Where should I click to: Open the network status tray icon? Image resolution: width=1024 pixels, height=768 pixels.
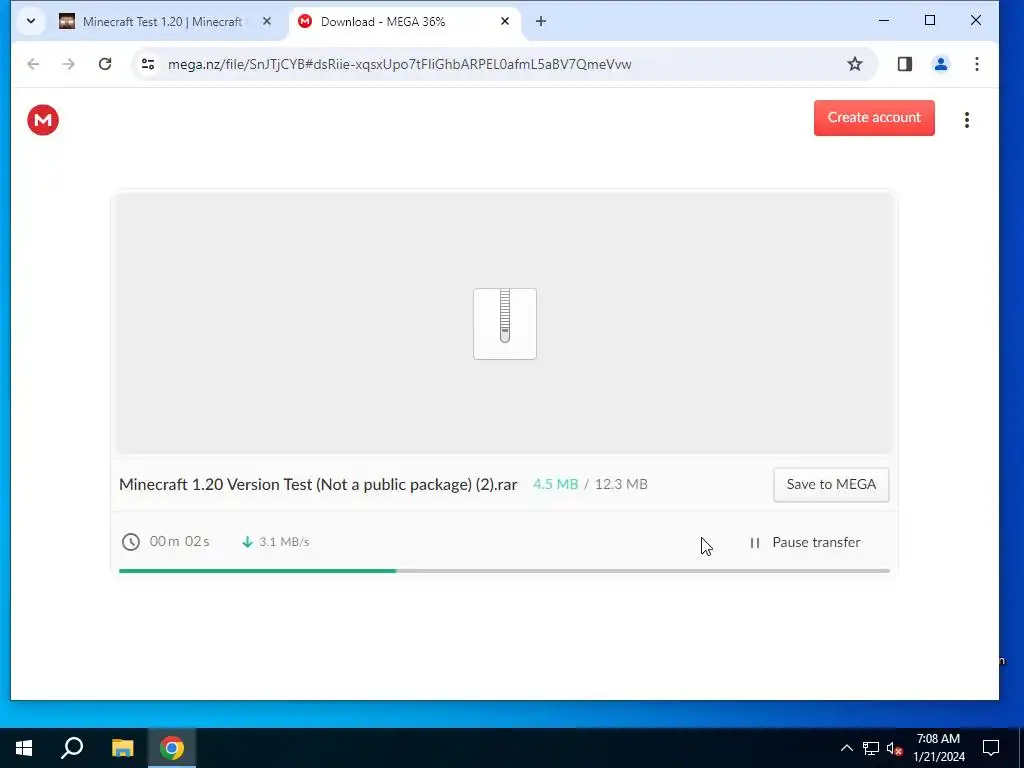point(871,748)
